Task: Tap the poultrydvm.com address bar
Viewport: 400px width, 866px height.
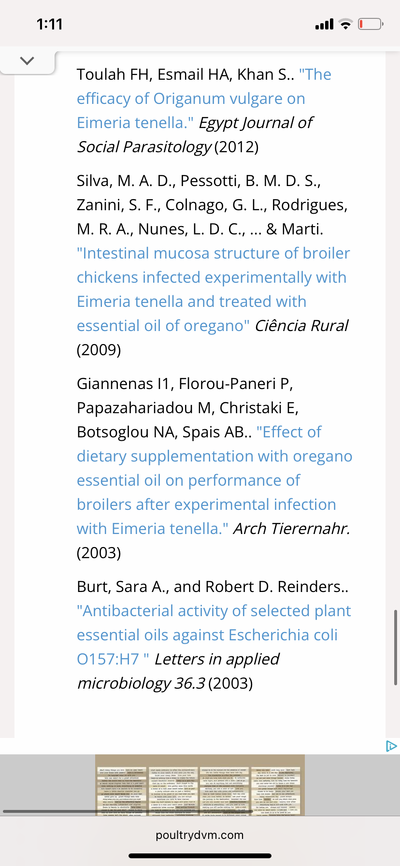Action: coord(200,835)
